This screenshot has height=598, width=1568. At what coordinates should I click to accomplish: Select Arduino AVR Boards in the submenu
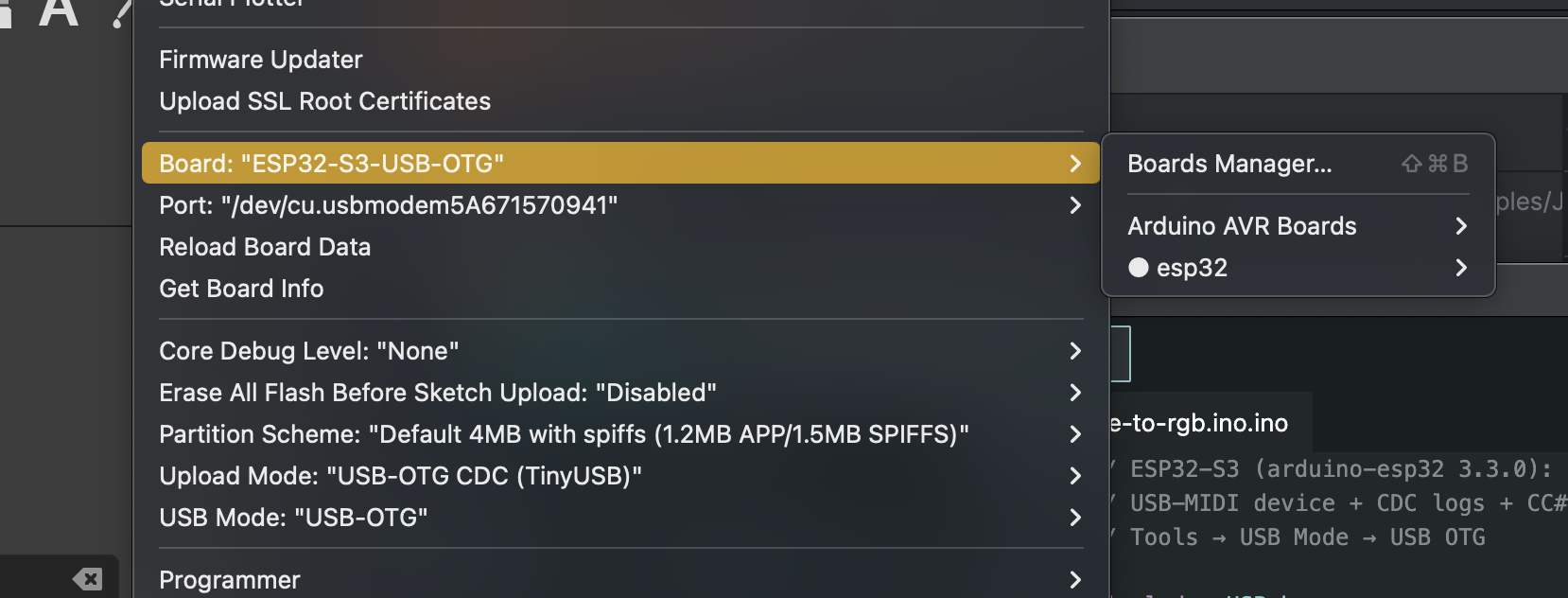point(1242,226)
